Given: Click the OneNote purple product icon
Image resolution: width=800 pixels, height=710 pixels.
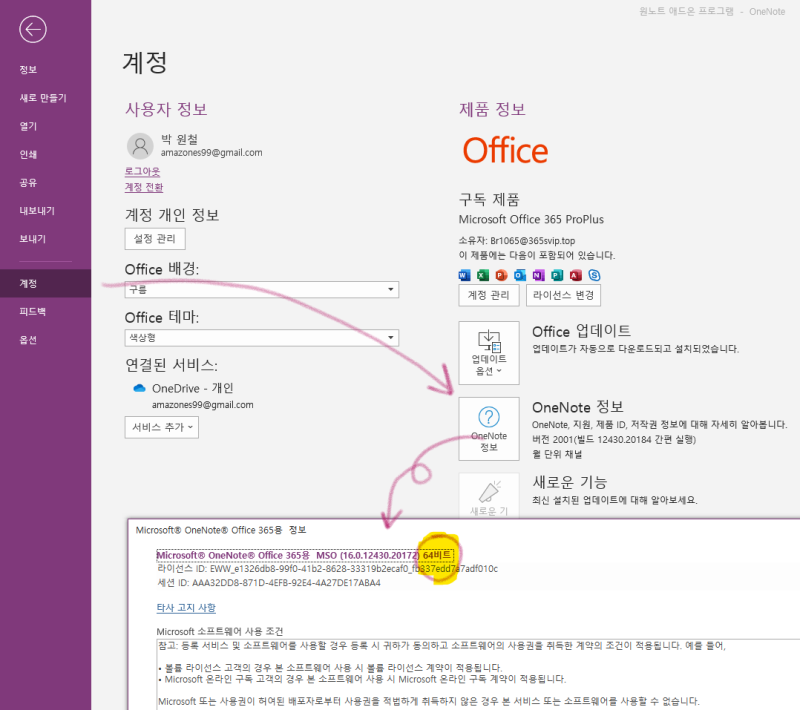Looking at the screenshot, I should click(x=537, y=273).
